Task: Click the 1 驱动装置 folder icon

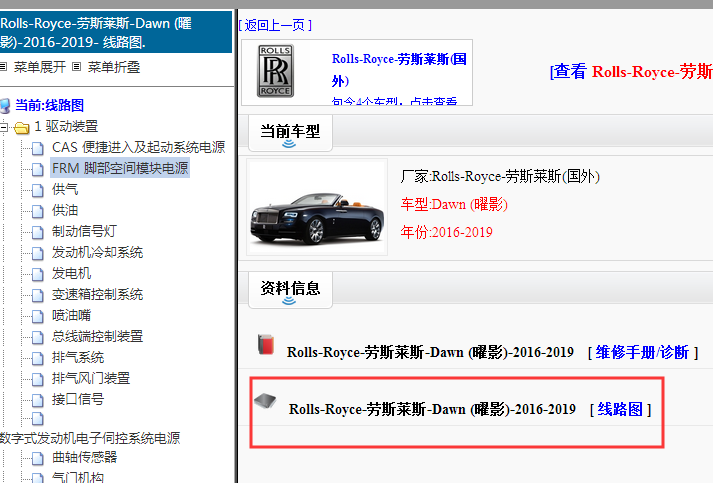Action: [x=22, y=127]
